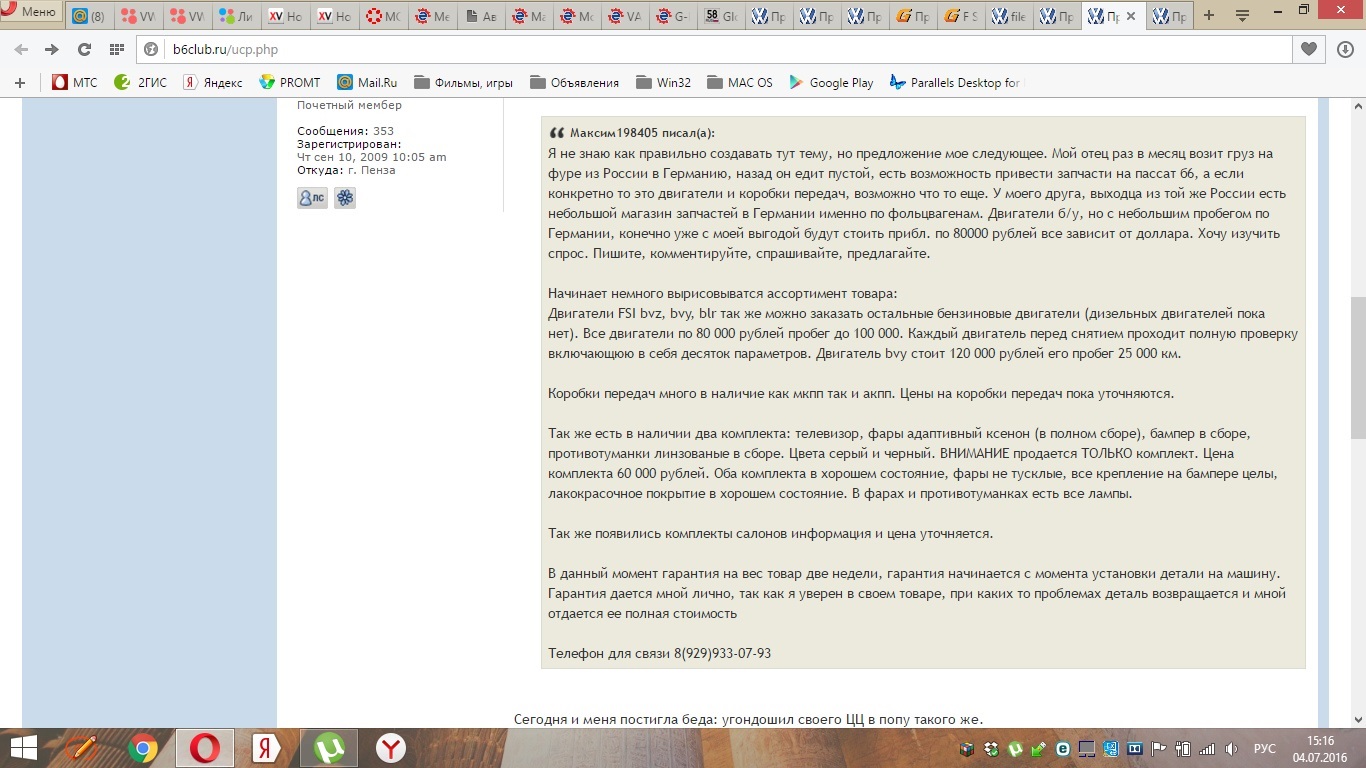The height and width of the screenshot is (768, 1366).
Task: Open the downloads arrow icon
Action: (1345, 49)
